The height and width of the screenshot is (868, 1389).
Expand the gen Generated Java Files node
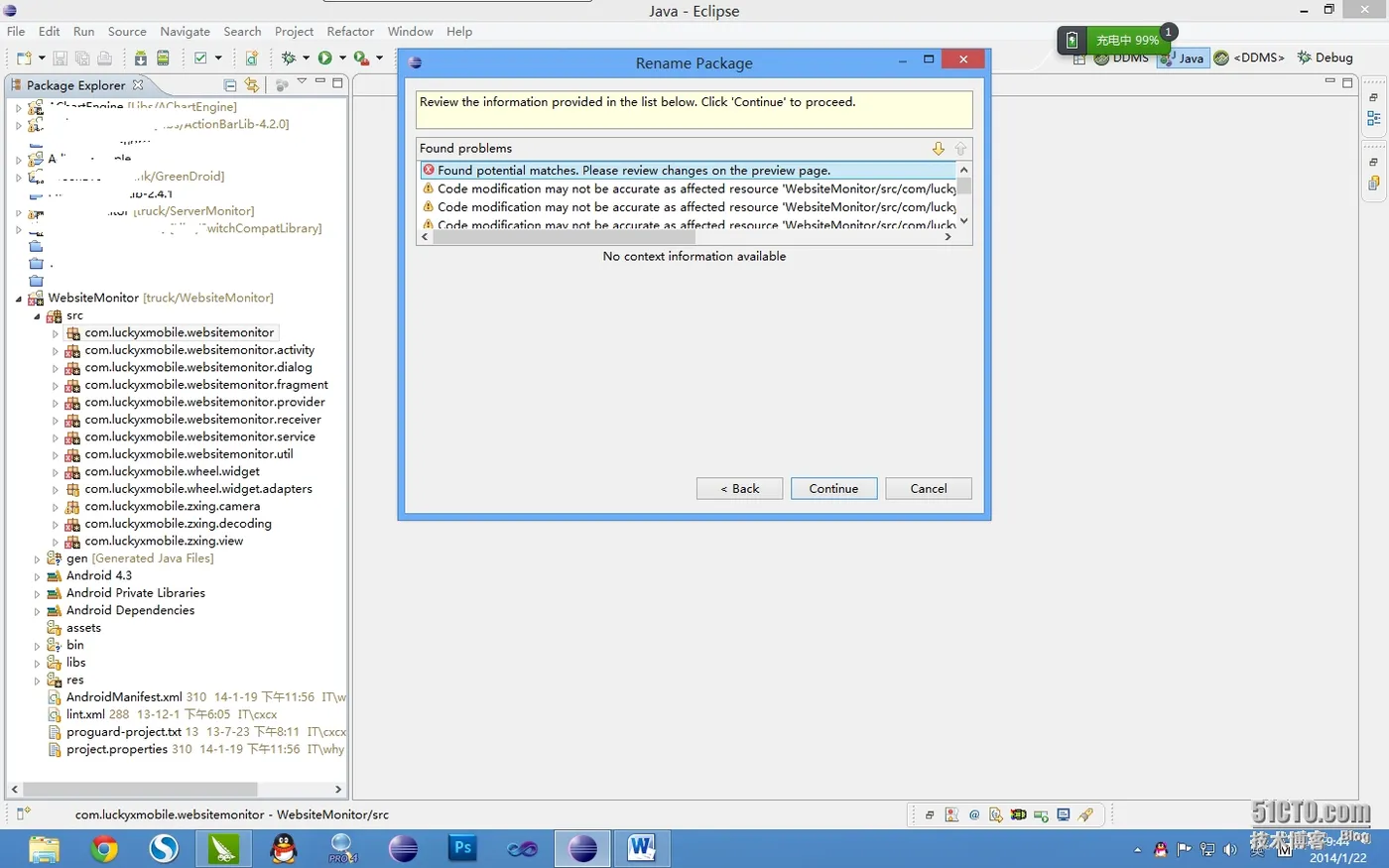[x=38, y=559]
